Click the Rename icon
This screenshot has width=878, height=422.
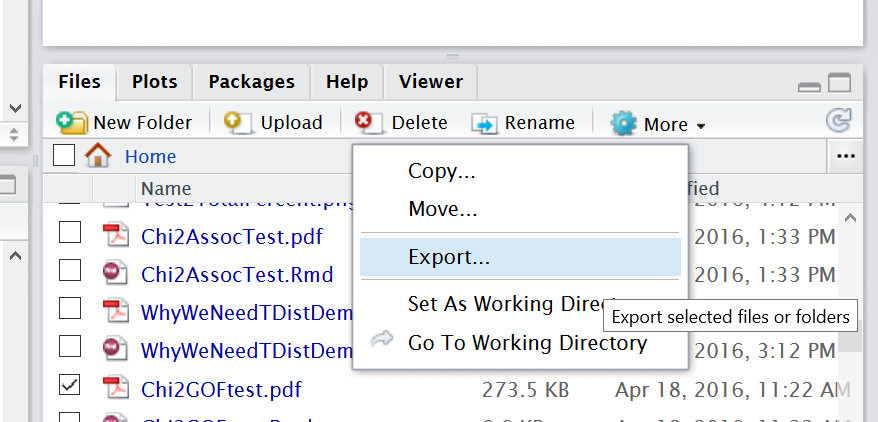(x=484, y=124)
